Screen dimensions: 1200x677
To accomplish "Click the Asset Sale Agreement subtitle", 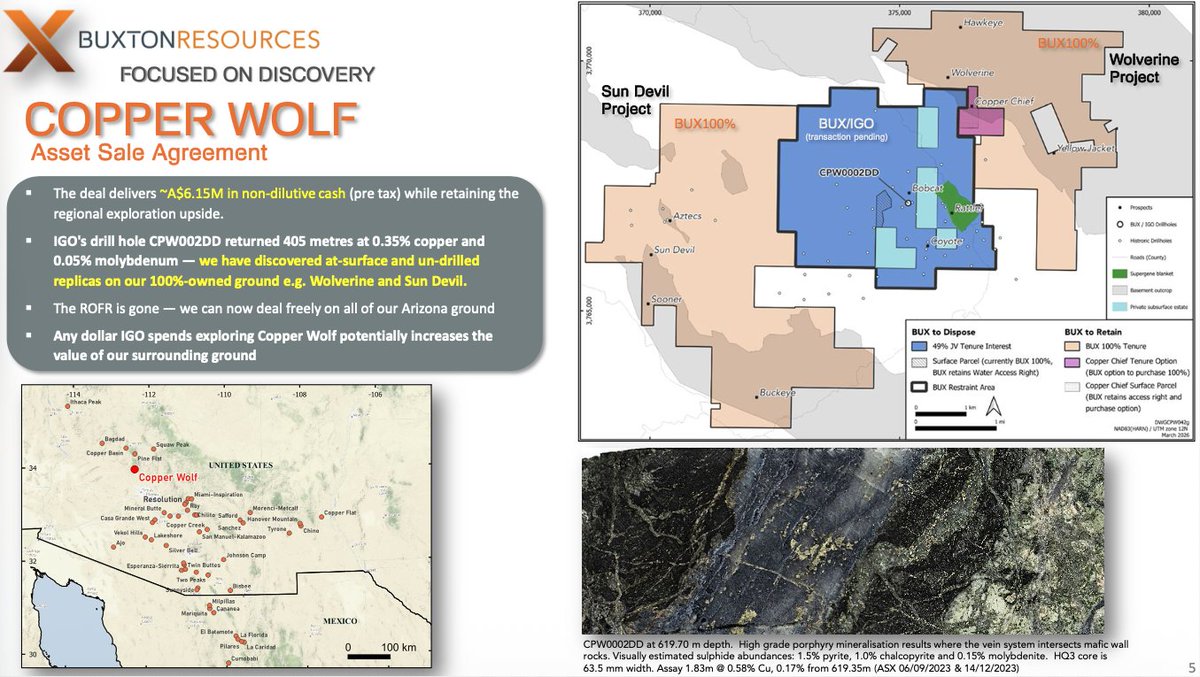I will coord(149,154).
